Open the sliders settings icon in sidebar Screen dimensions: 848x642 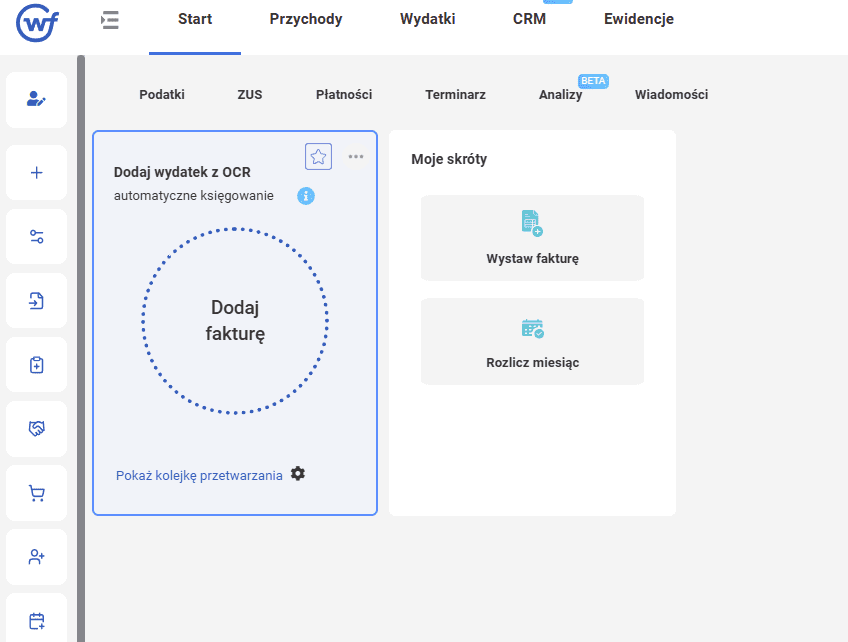coord(37,237)
